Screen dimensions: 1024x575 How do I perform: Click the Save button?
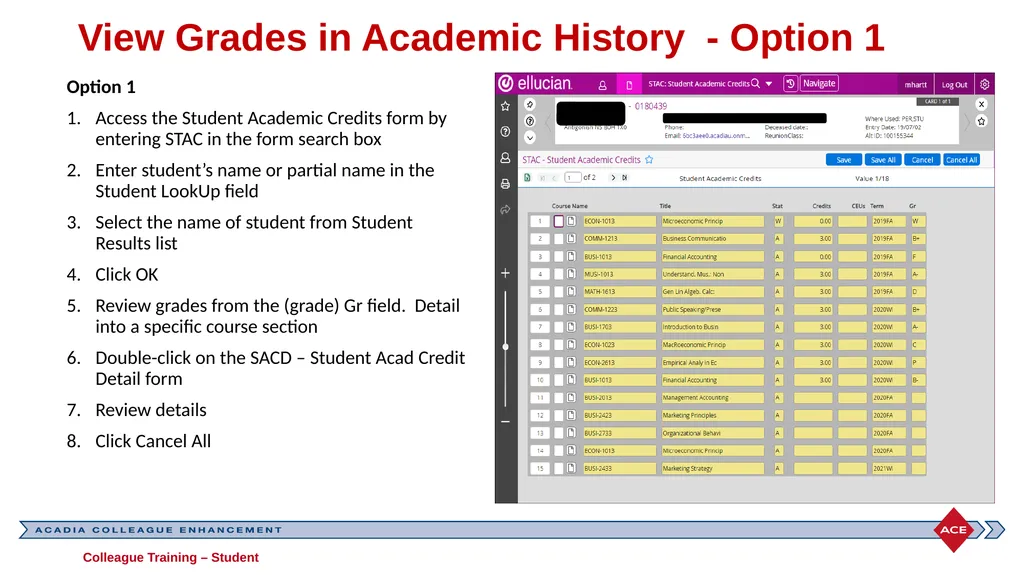click(844, 160)
